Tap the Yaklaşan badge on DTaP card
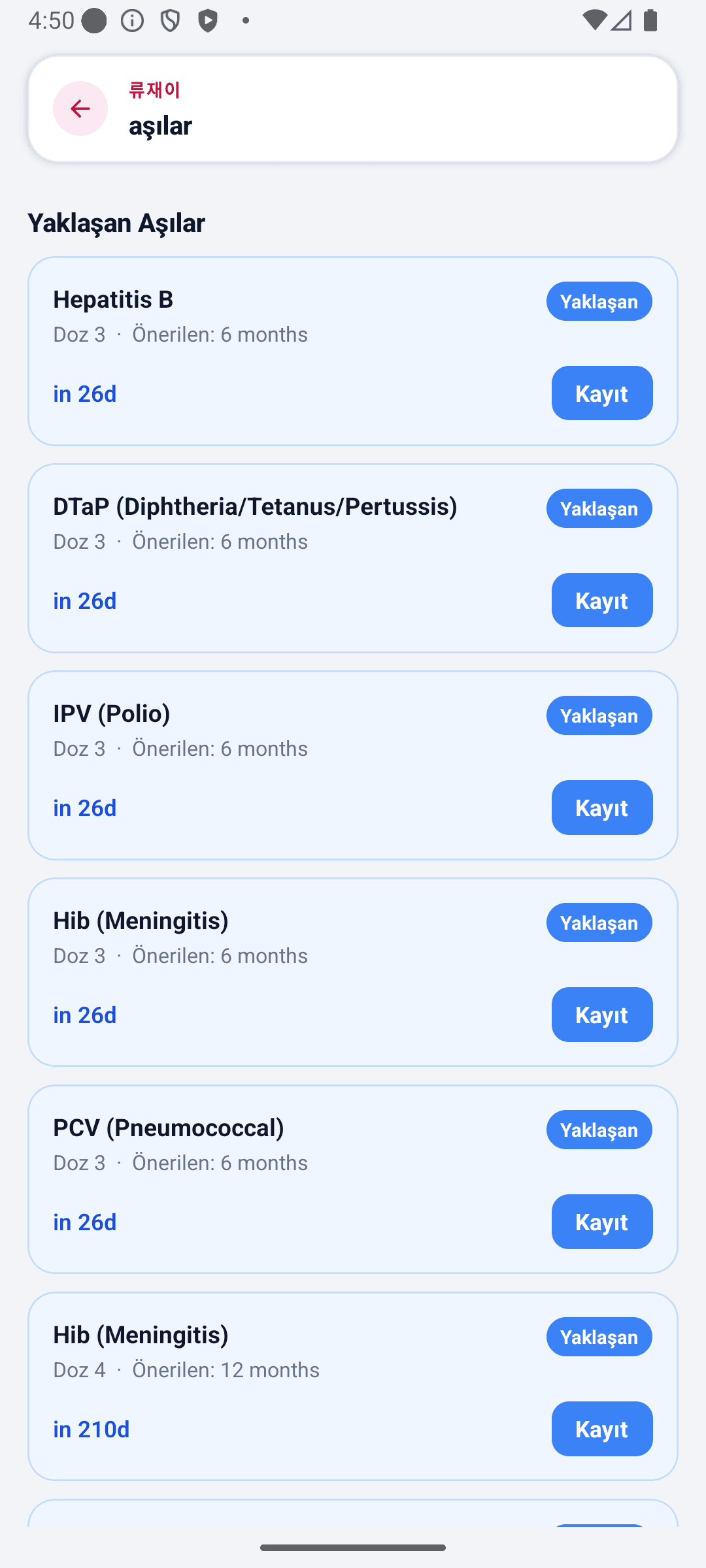Image resolution: width=706 pixels, height=1568 pixels. [599, 508]
